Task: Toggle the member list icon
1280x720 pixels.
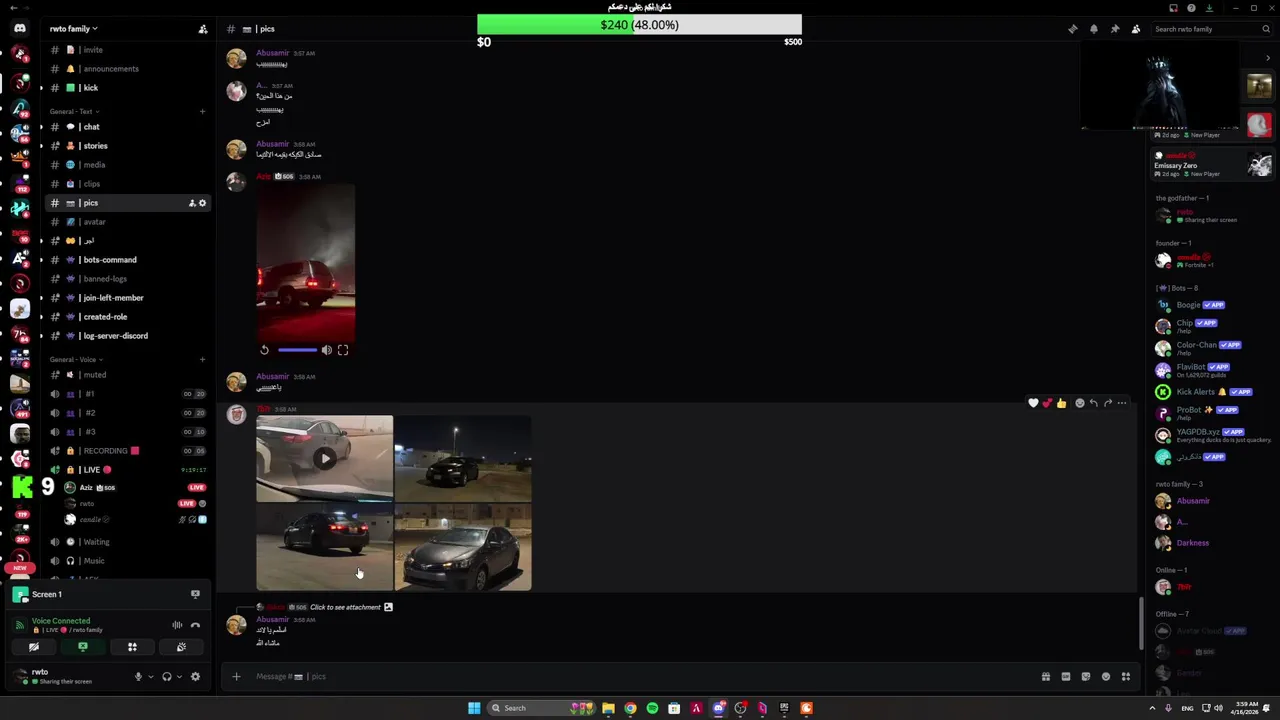Action: (x=1136, y=29)
